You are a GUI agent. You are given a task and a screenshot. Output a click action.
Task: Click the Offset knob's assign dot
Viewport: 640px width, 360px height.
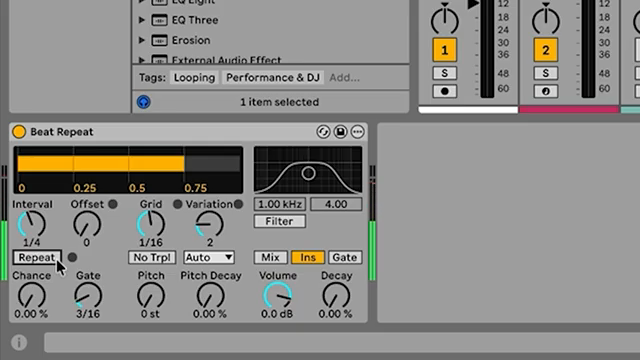point(113,204)
